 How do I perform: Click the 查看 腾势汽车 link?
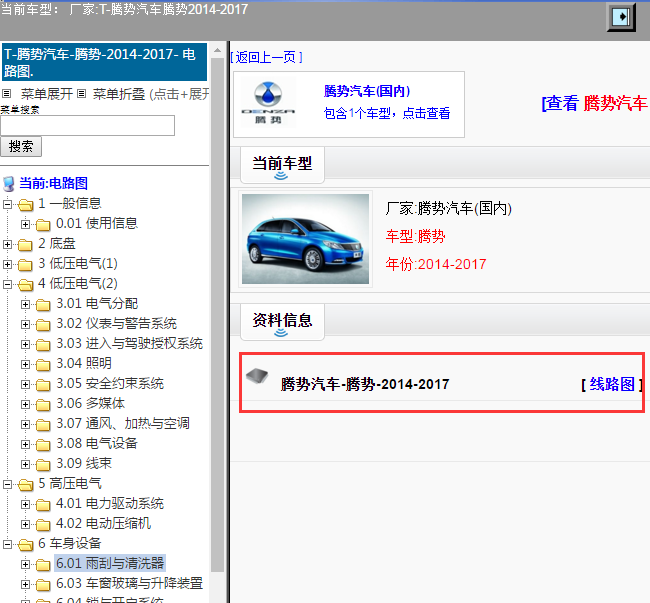[x=595, y=103]
